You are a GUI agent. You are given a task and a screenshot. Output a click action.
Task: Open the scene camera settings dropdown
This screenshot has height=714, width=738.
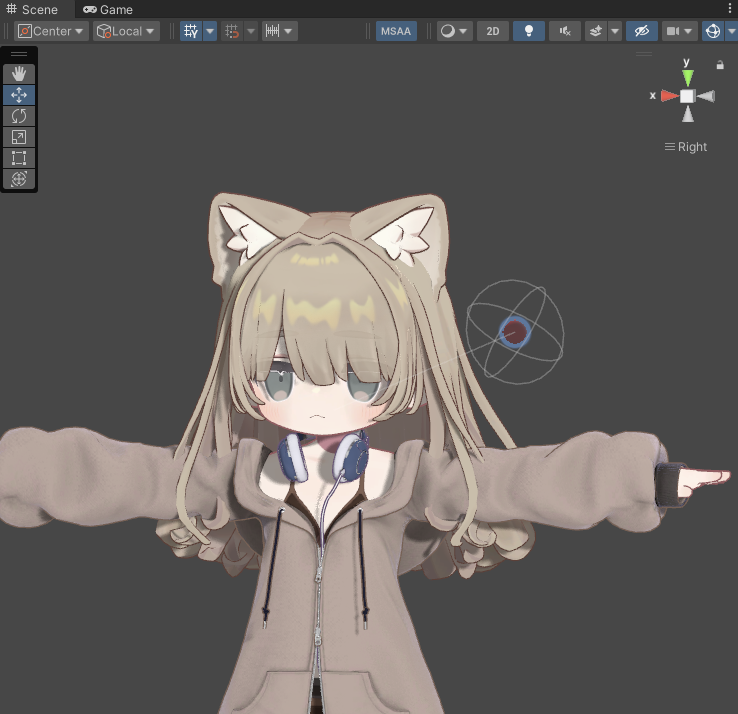[679, 31]
